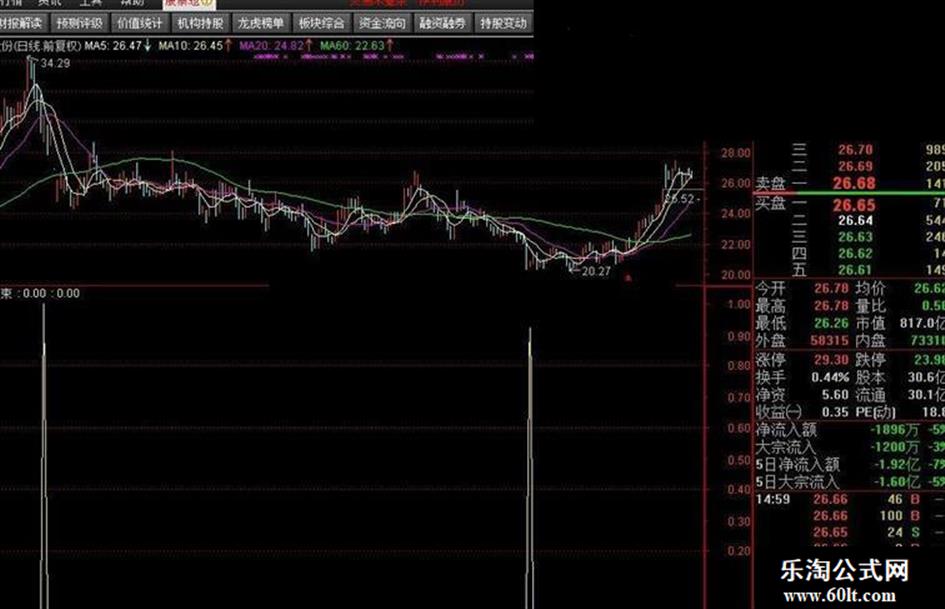945x609 pixels.
Task: Click the 净流入额 row
Action: coord(850,430)
